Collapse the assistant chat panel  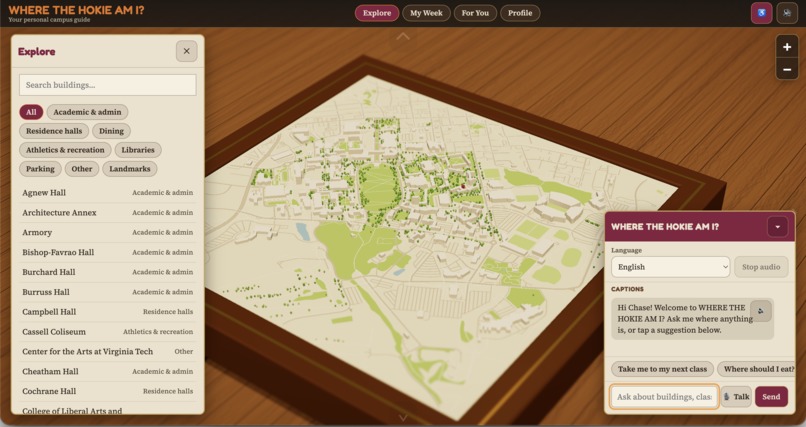[777, 227]
